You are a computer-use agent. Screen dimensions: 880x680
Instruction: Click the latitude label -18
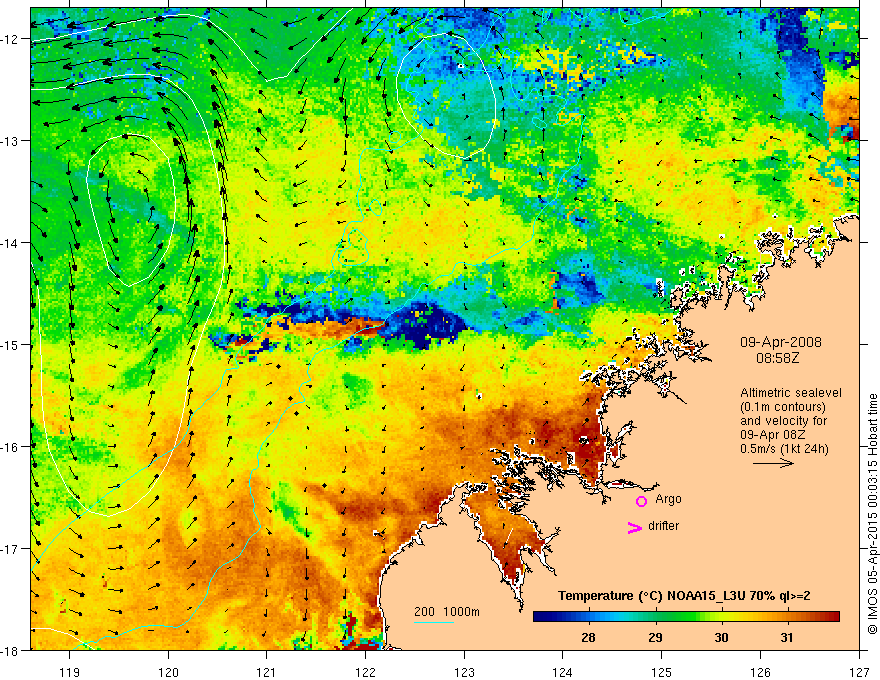(11, 650)
